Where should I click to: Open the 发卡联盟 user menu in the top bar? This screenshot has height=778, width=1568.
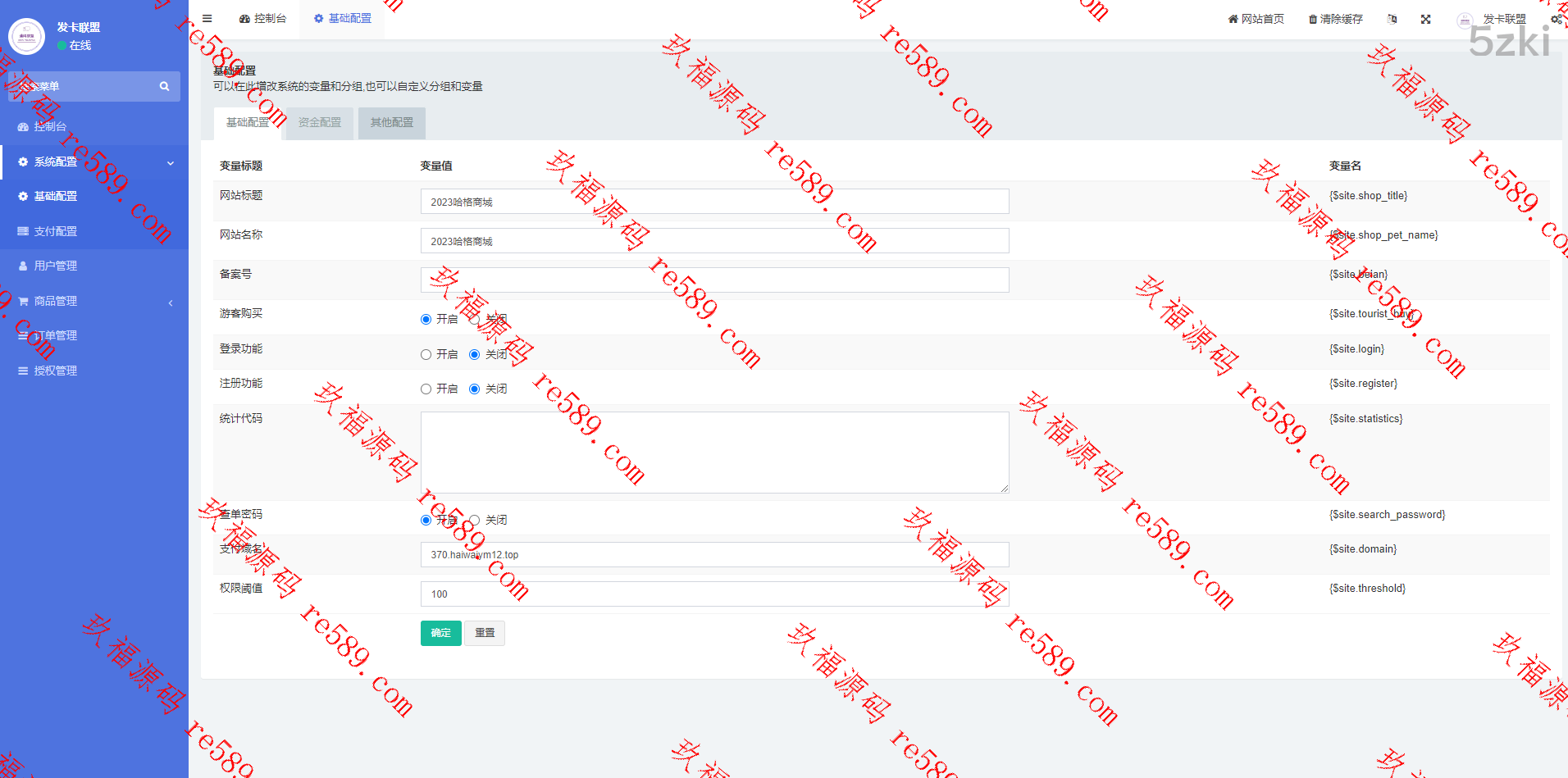click(1504, 19)
